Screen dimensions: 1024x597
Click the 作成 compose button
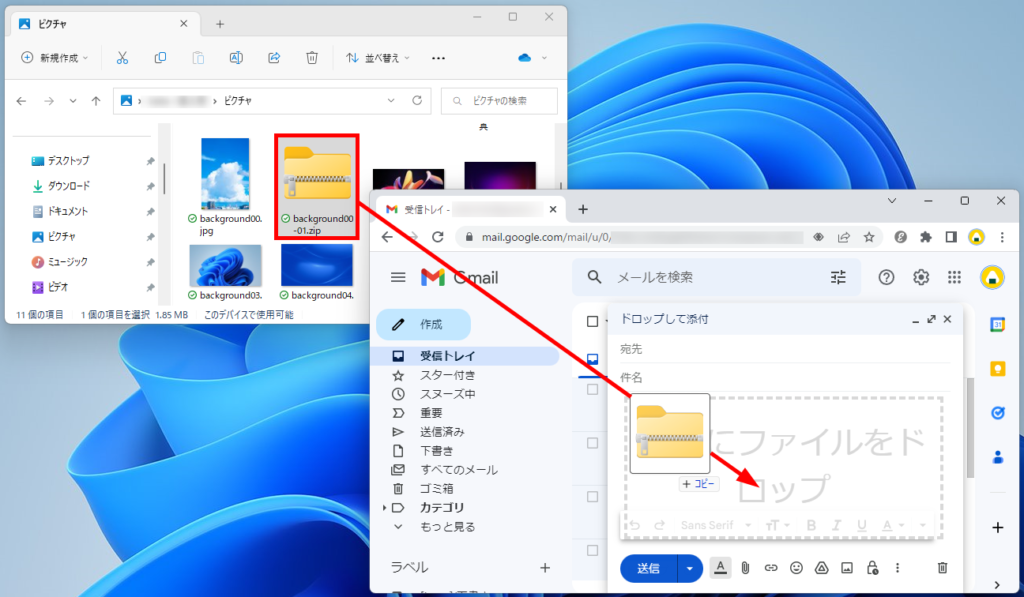click(423, 325)
